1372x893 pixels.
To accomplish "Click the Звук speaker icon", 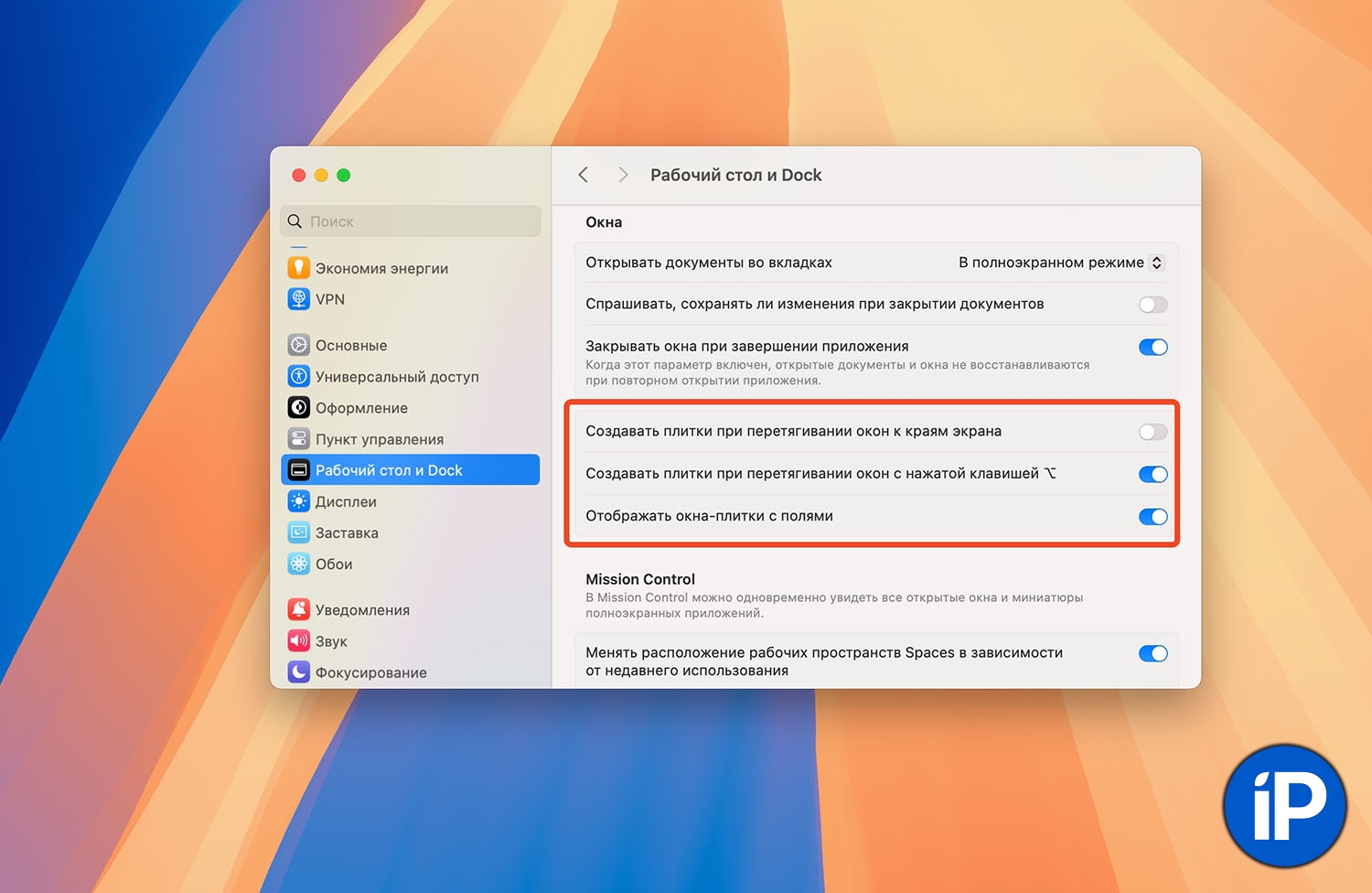I will click(x=299, y=640).
